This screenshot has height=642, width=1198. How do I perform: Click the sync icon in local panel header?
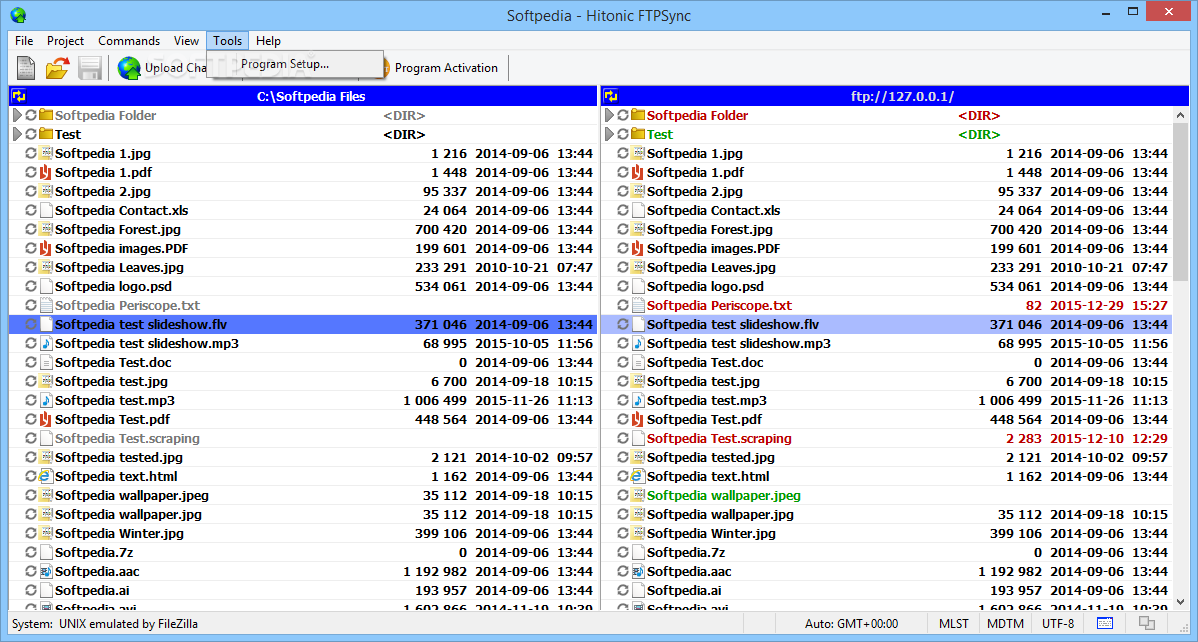click(18, 96)
